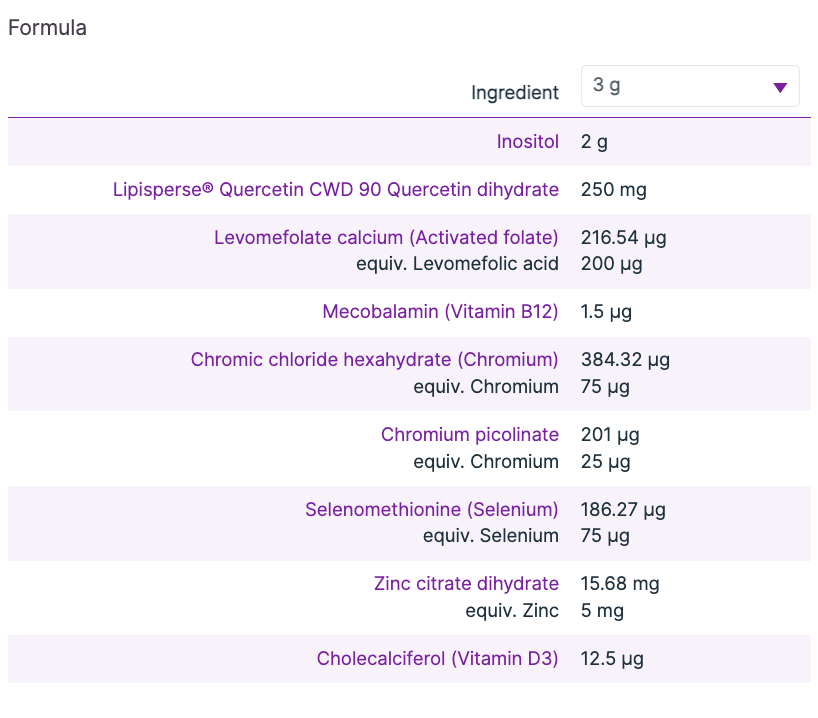Select the Cholecalciferol (Vitamin D3) link
Viewport: 818px width, 718px height.
pos(437,659)
